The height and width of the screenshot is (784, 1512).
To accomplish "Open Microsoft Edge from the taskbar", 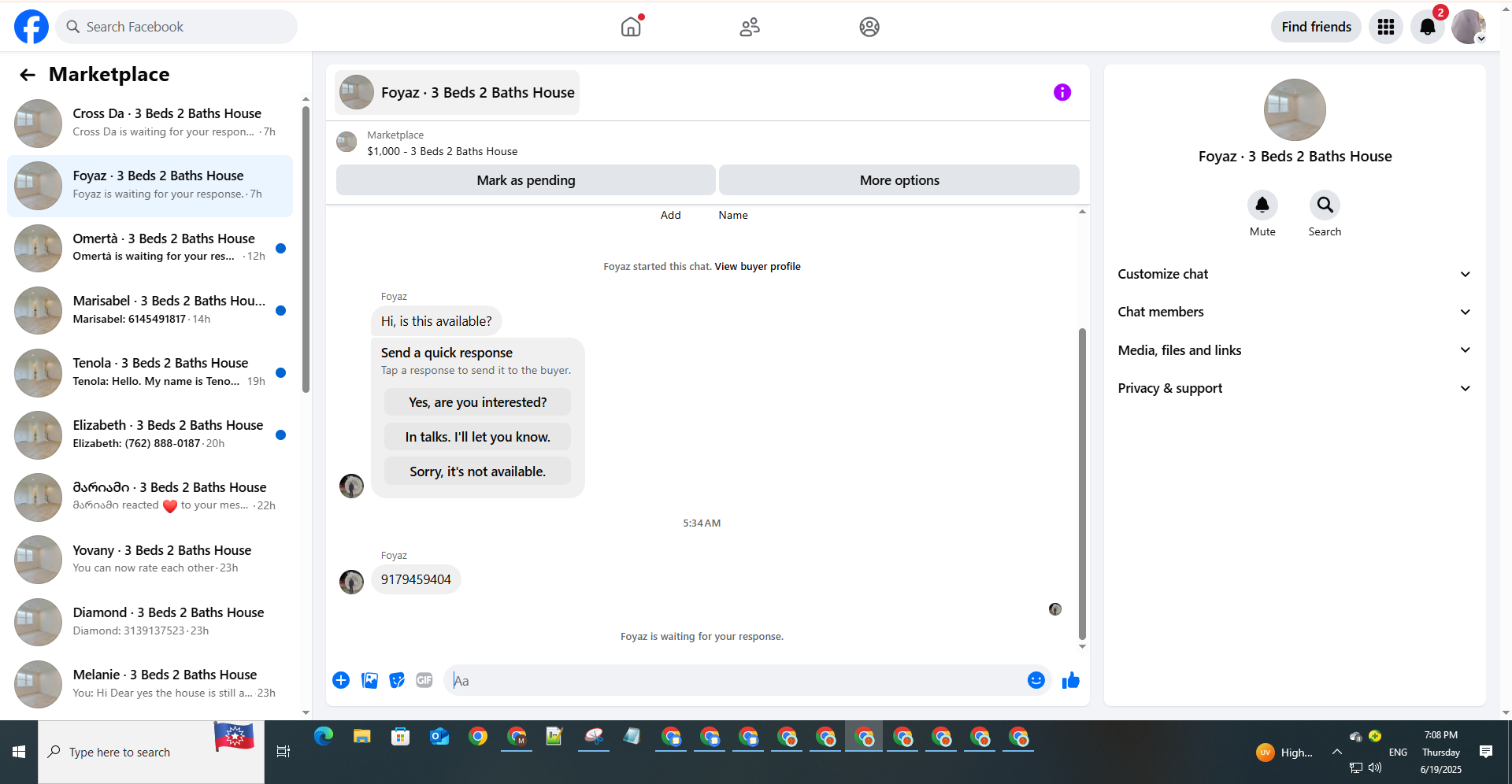I will (x=324, y=737).
